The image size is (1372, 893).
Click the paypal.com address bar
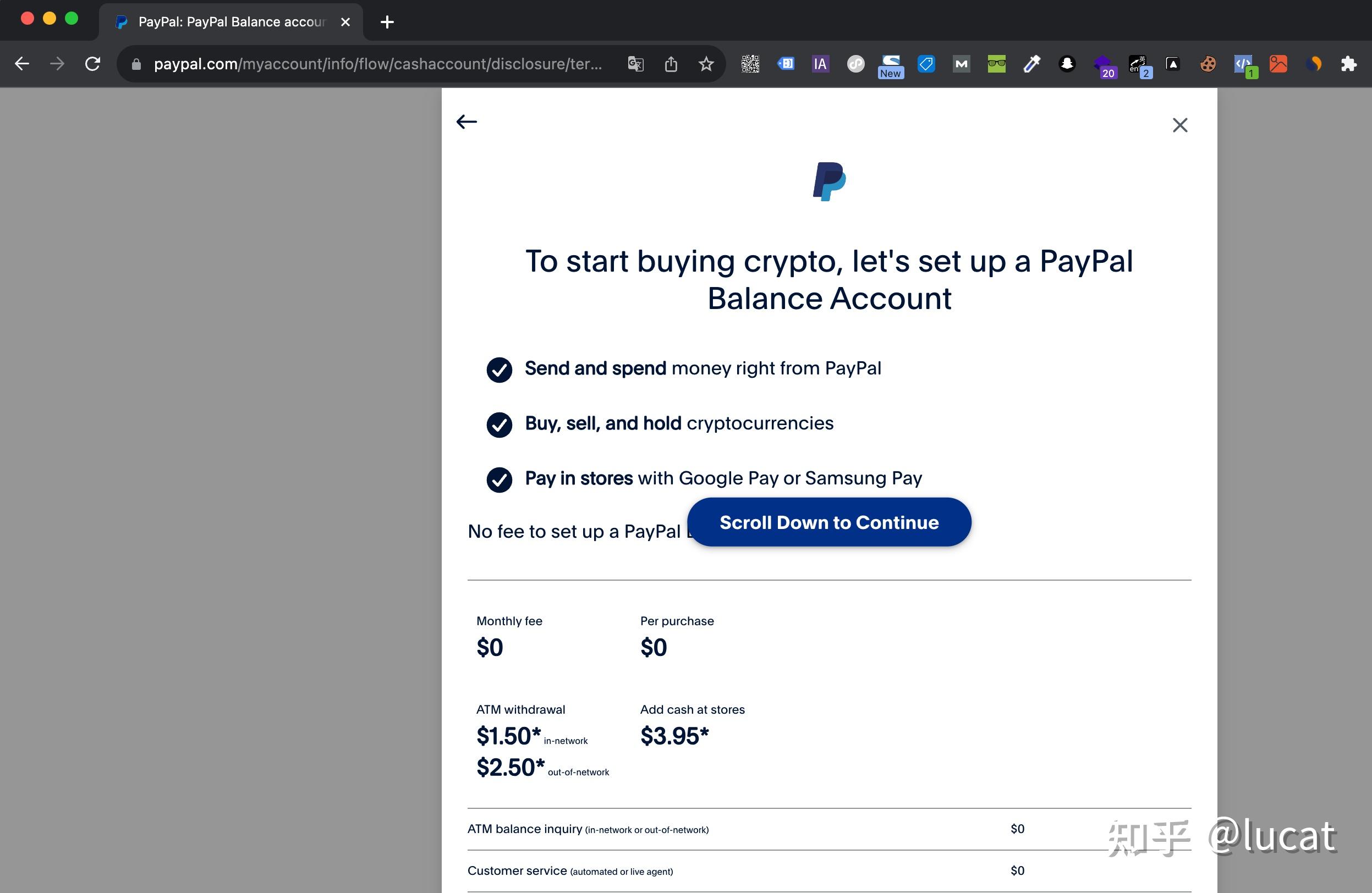(x=377, y=64)
